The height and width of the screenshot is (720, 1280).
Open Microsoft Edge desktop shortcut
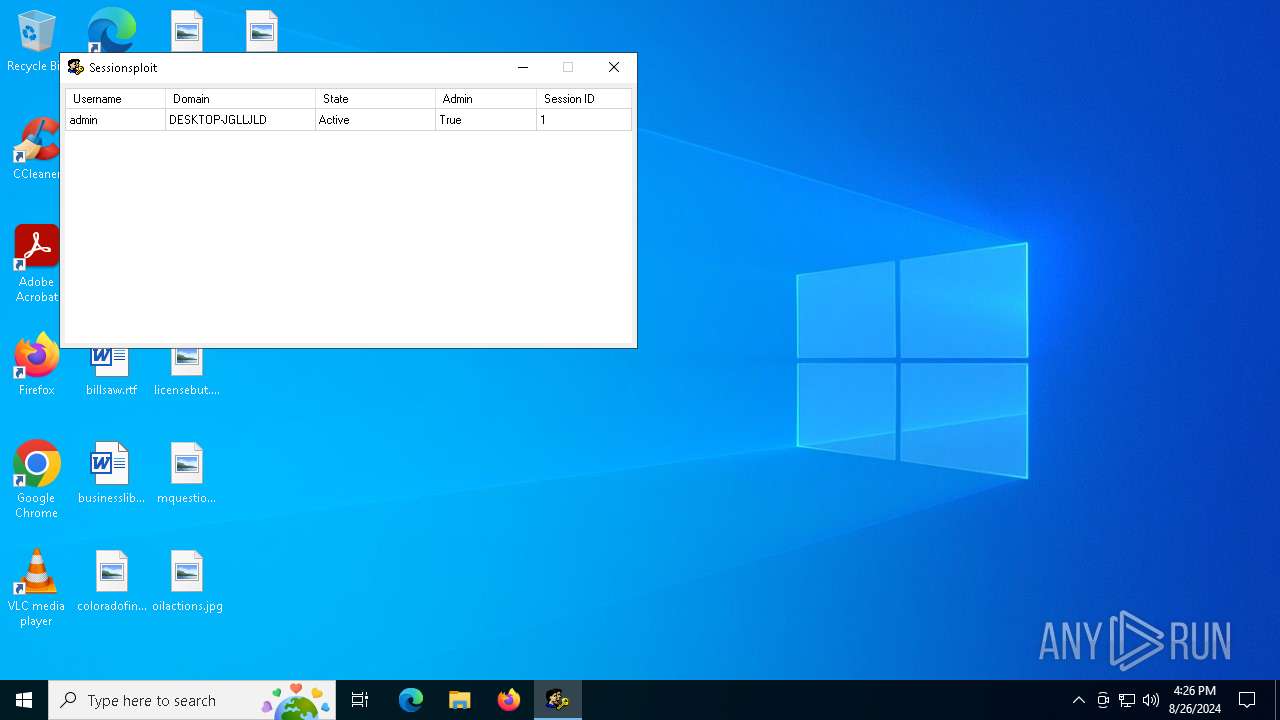pos(111,30)
